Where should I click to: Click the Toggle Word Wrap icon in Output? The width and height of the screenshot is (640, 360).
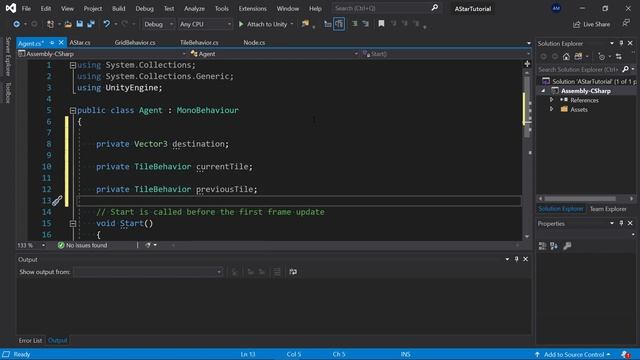(x=293, y=272)
